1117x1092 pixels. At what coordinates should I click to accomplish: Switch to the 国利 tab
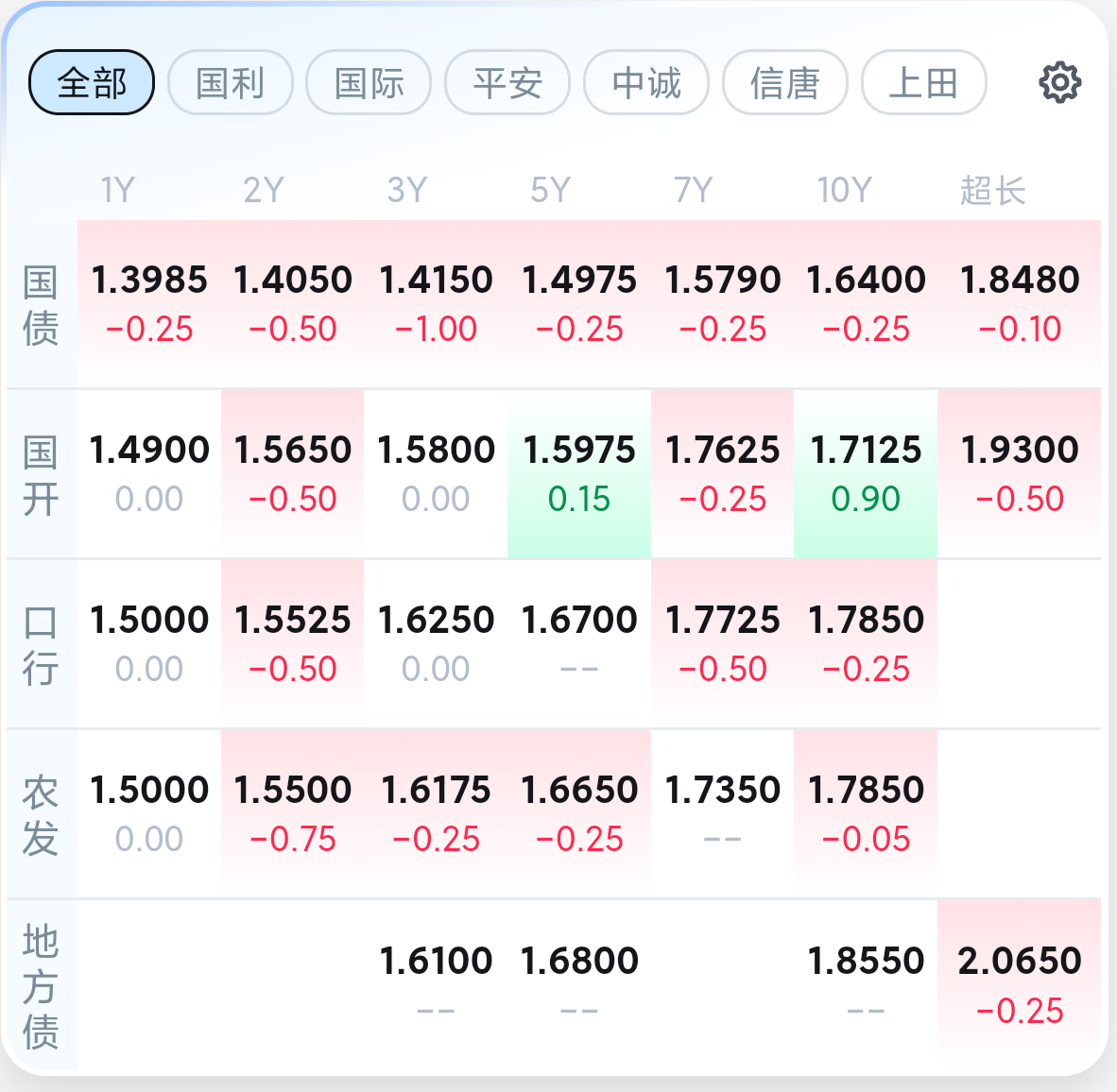coord(230,83)
